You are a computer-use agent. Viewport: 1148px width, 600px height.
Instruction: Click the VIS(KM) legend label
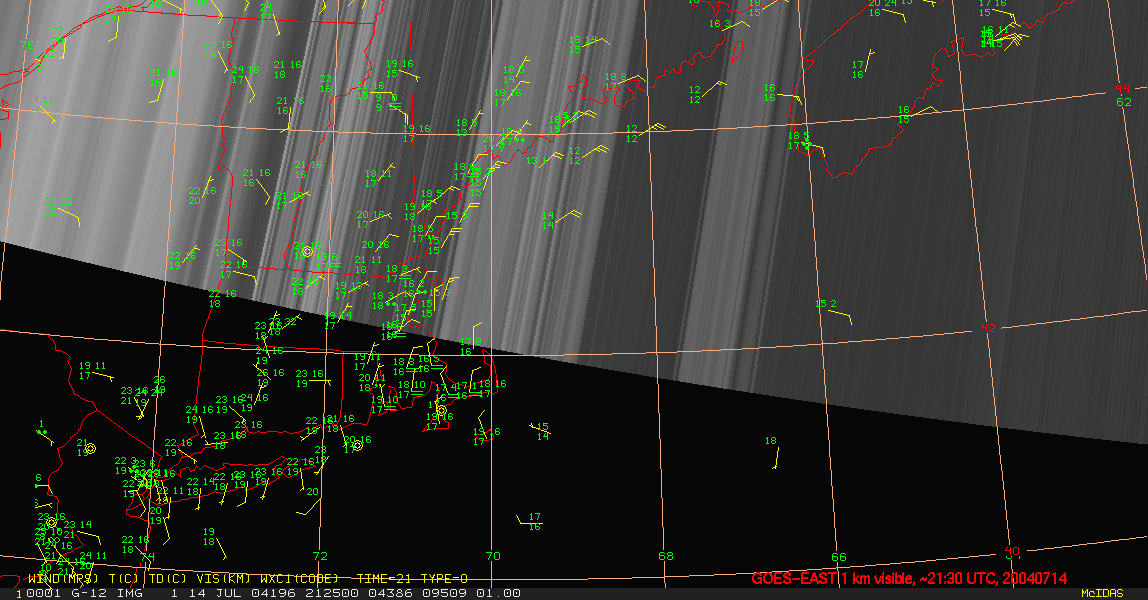(x=224, y=579)
